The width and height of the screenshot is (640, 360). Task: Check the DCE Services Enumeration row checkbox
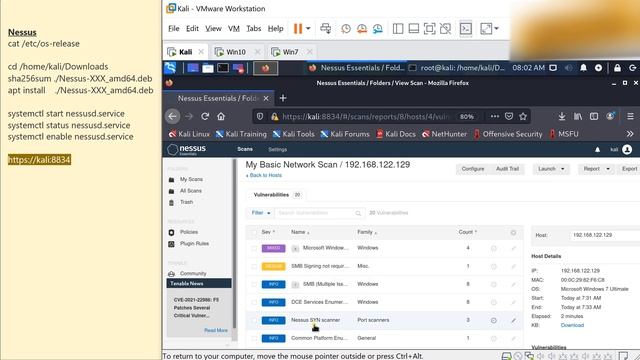(254, 302)
